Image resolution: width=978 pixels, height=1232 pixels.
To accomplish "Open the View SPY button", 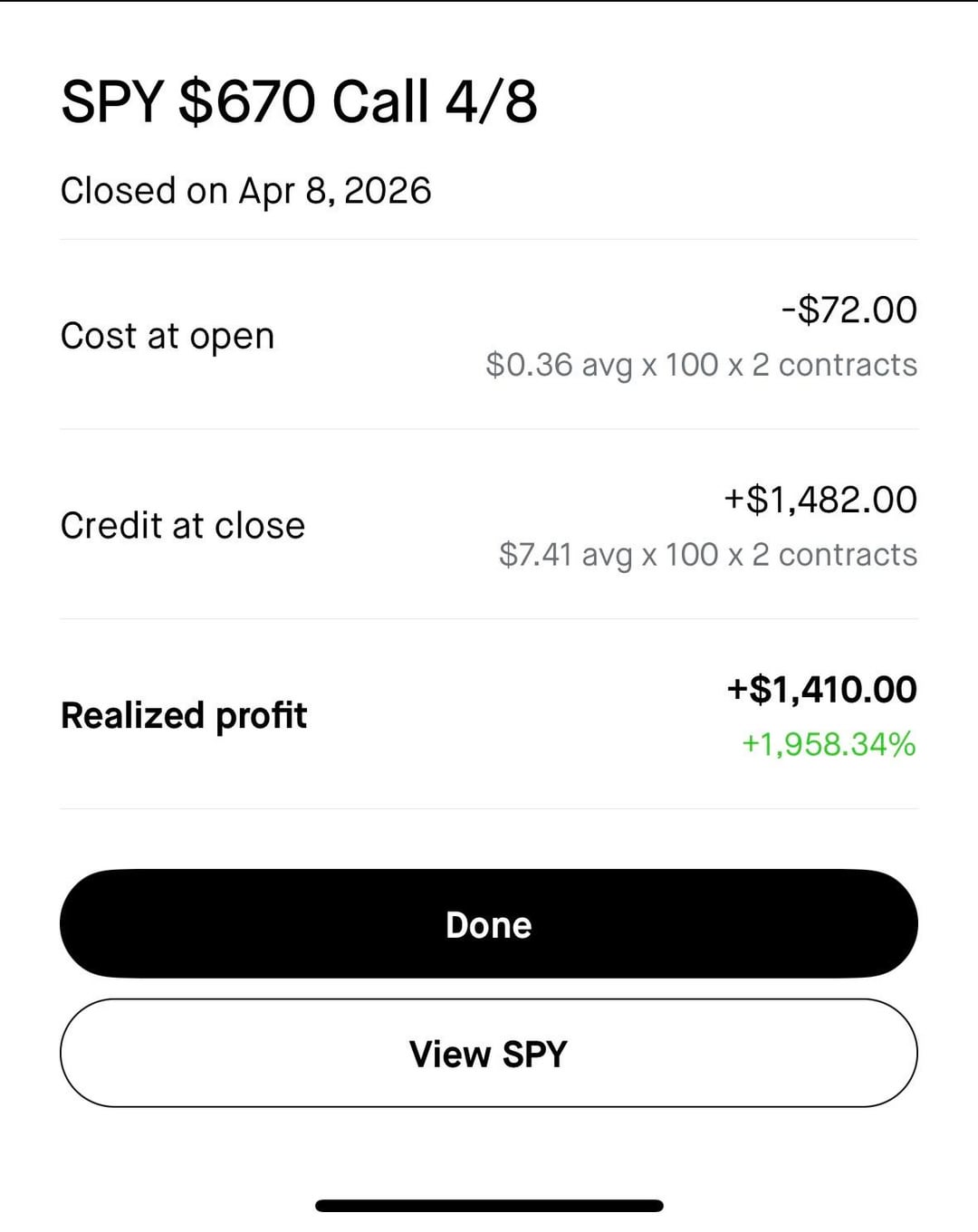I will (x=489, y=1054).
